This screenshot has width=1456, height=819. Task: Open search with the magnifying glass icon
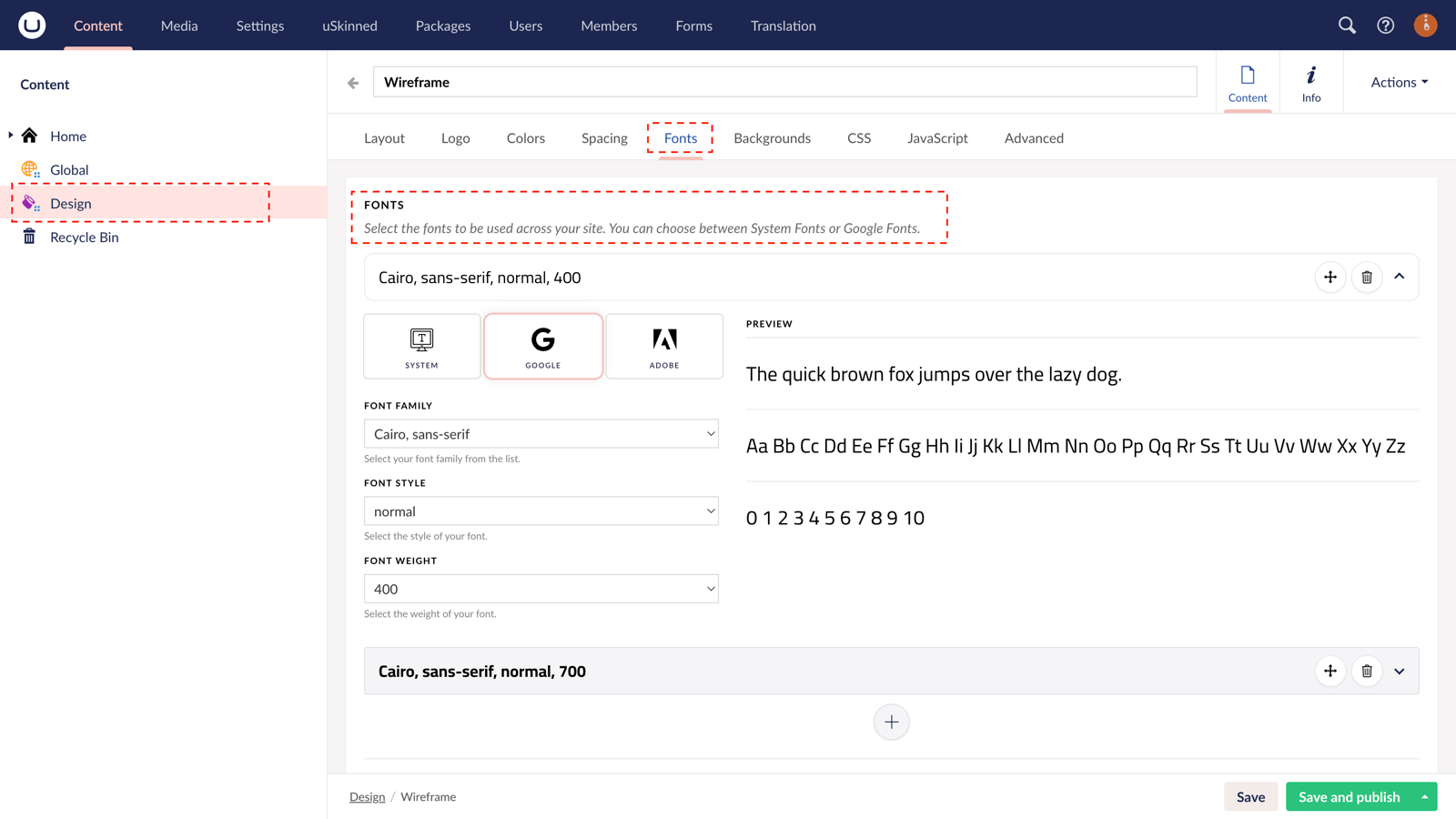(1347, 25)
